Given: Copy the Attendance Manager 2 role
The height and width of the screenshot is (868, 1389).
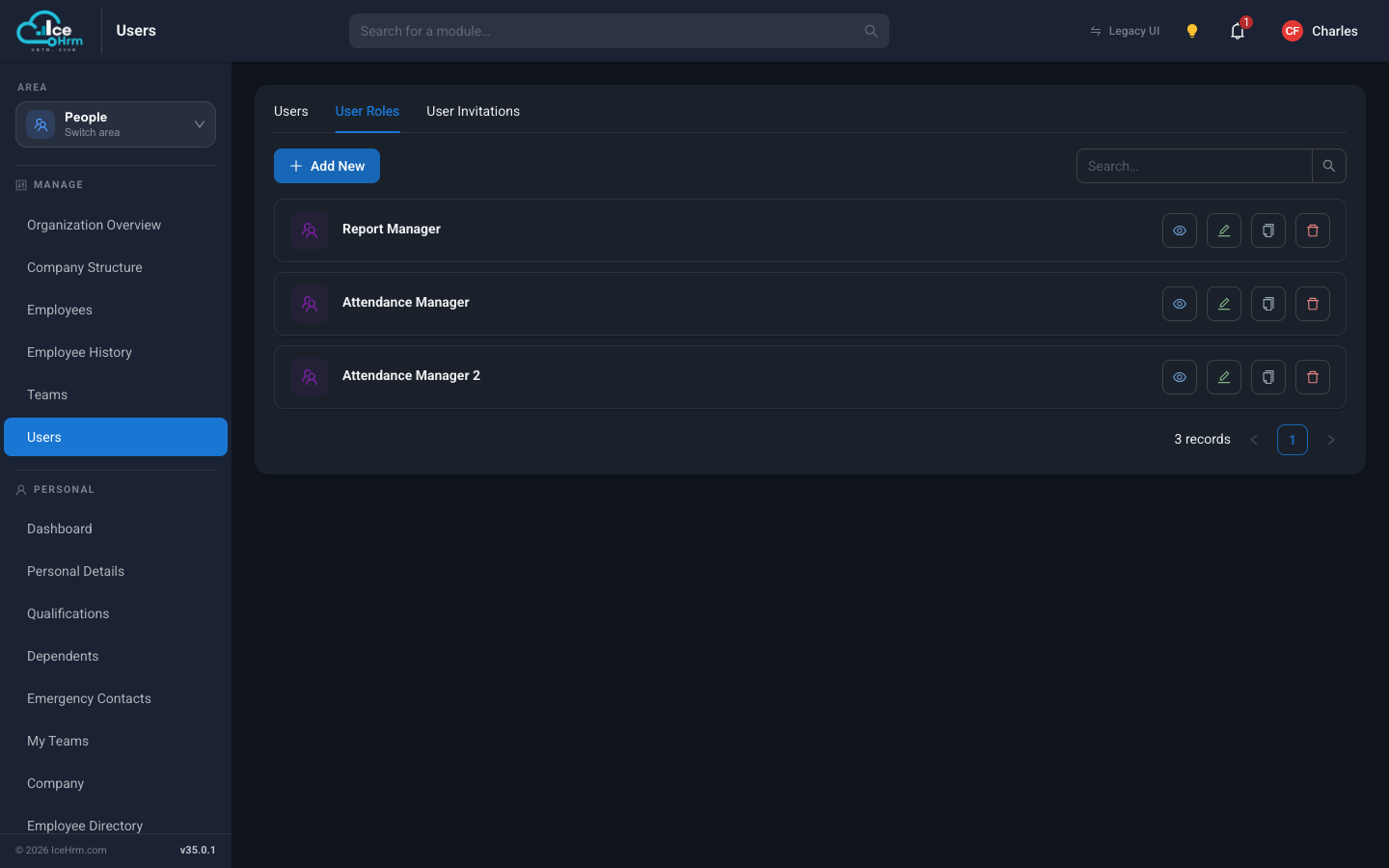Looking at the screenshot, I should [1268, 377].
